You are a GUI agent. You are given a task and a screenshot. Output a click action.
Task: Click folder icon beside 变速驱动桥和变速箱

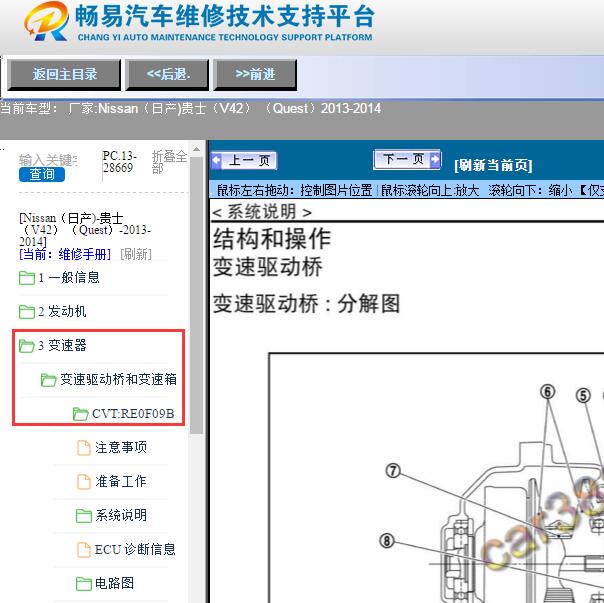[49, 380]
